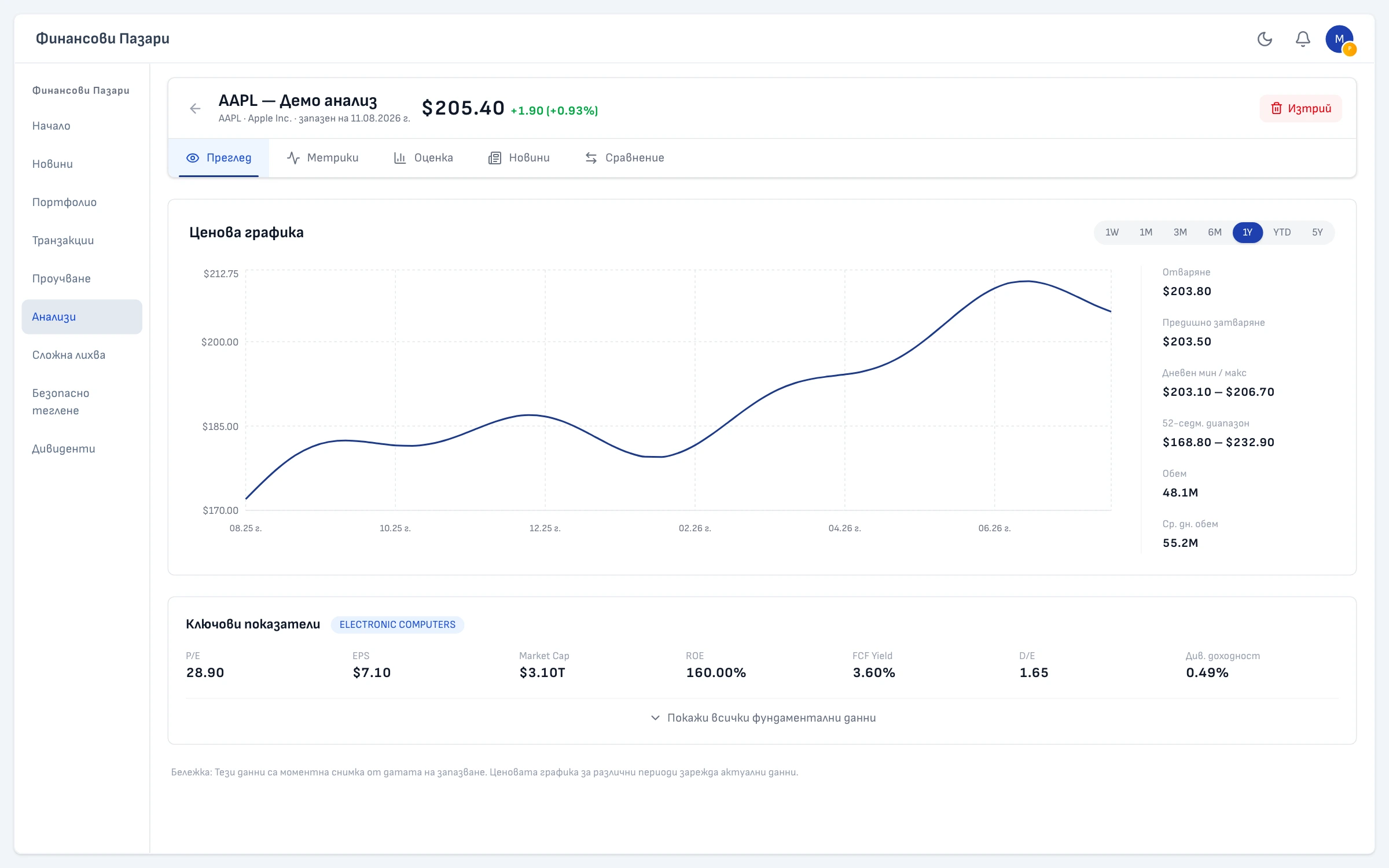
Task: Click the $212.75 y-axis label
Action: click(221, 274)
